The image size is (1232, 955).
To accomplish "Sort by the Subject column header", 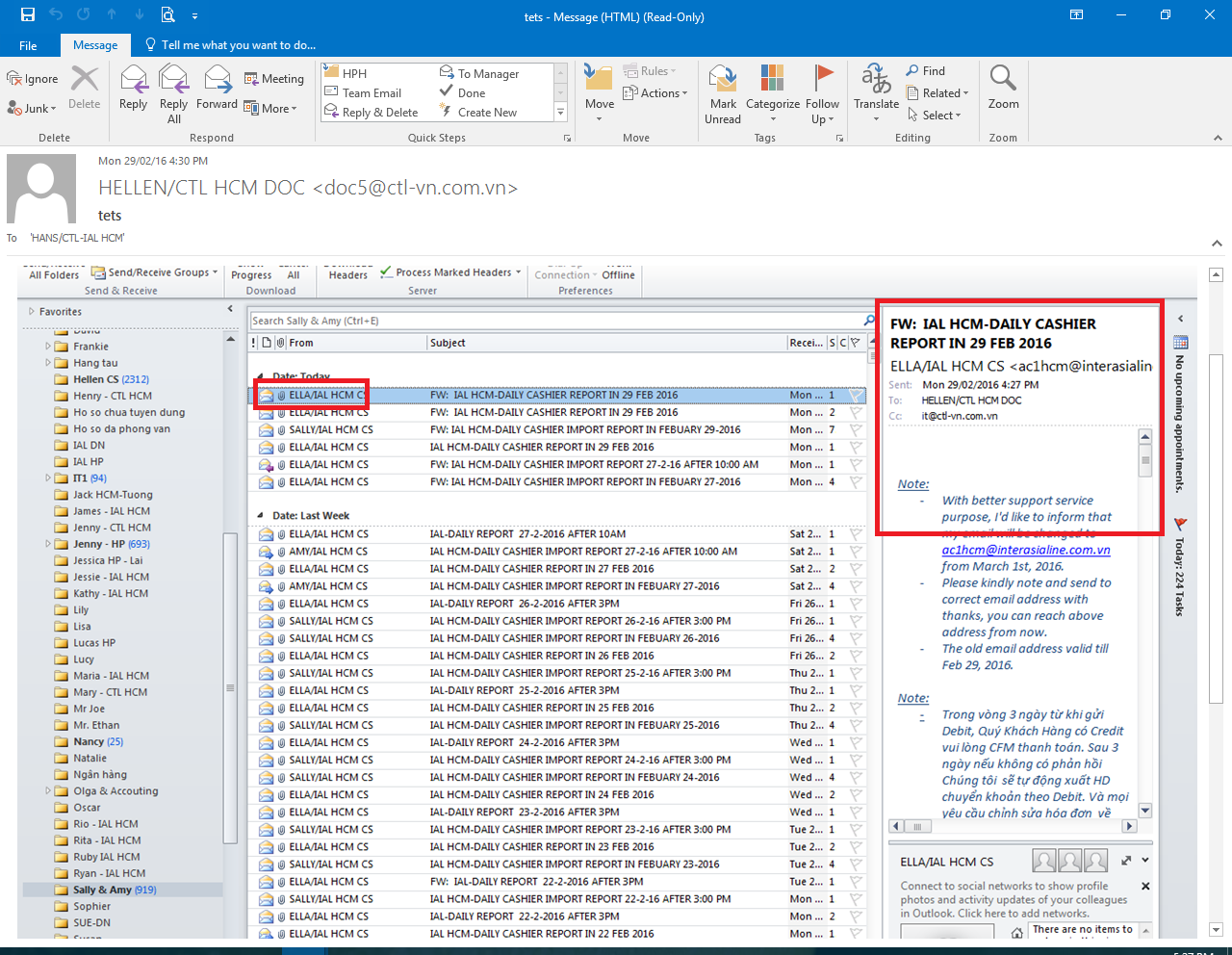I will [606, 343].
